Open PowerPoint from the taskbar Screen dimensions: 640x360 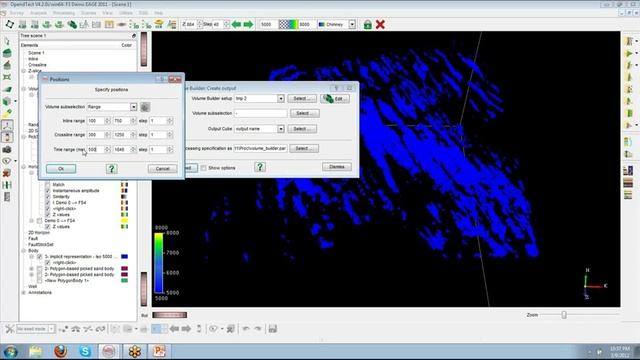tap(159, 351)
